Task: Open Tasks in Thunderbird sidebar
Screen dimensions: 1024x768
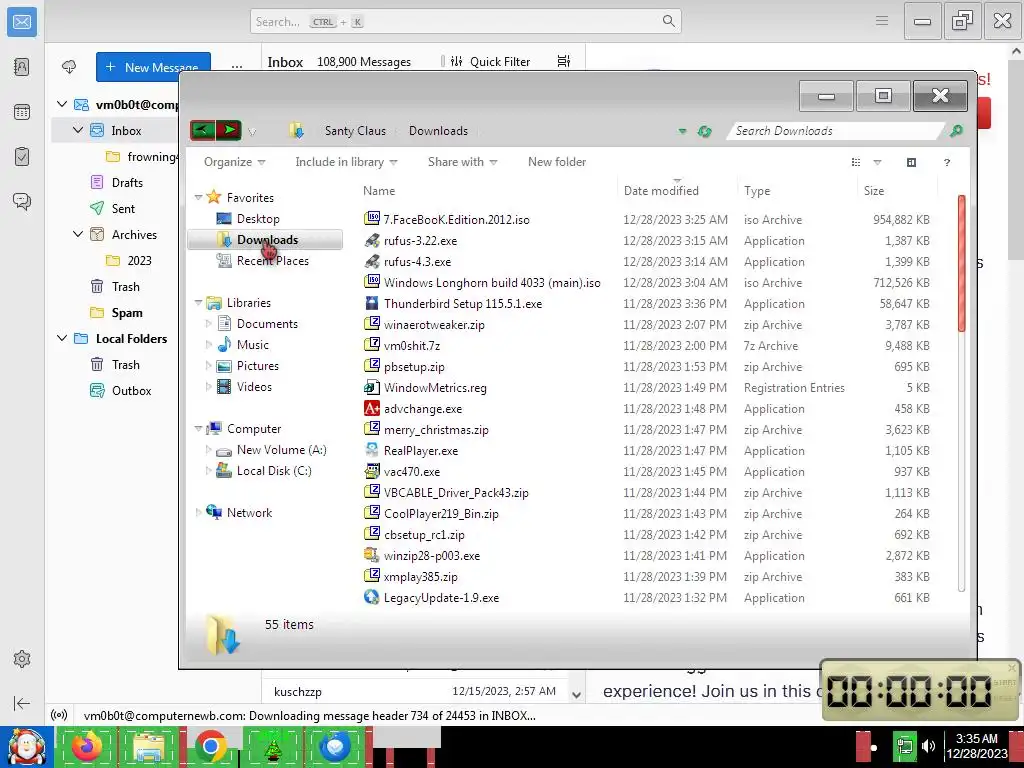Action: 22,157
